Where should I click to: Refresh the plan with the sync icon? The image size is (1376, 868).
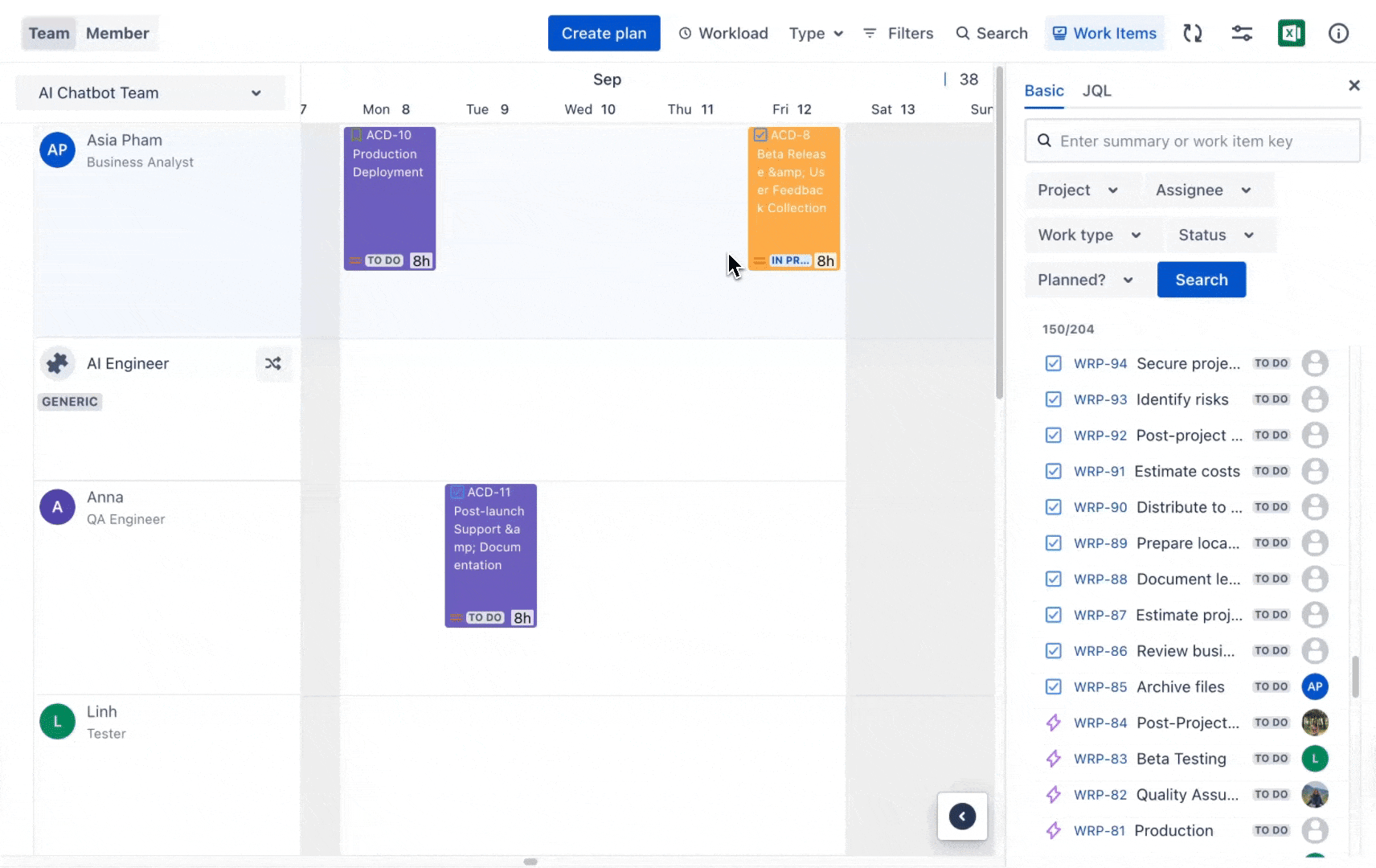(x=1193, y=33)
